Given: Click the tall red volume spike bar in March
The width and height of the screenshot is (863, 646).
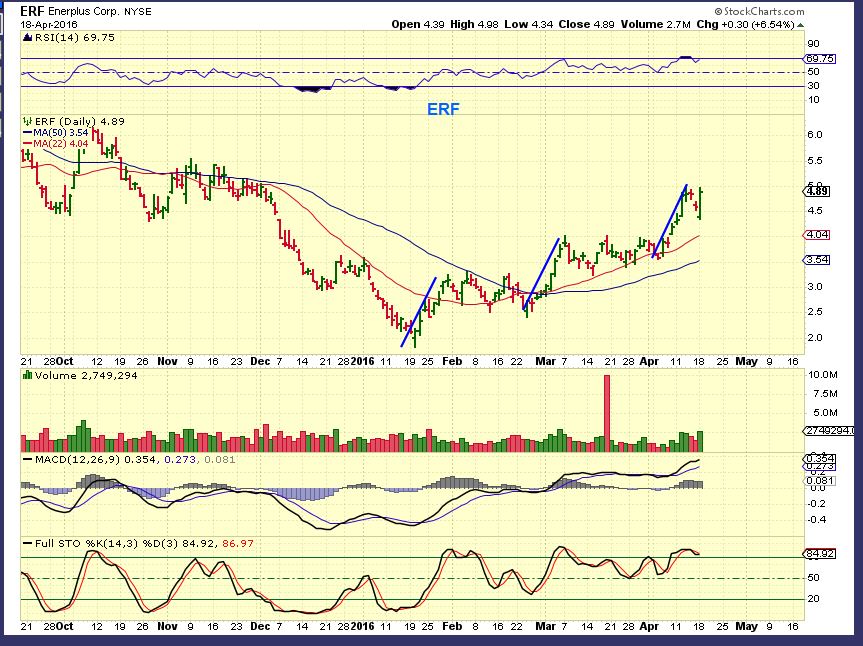Looking at the screenshot, I should click(x=607, y=413).
